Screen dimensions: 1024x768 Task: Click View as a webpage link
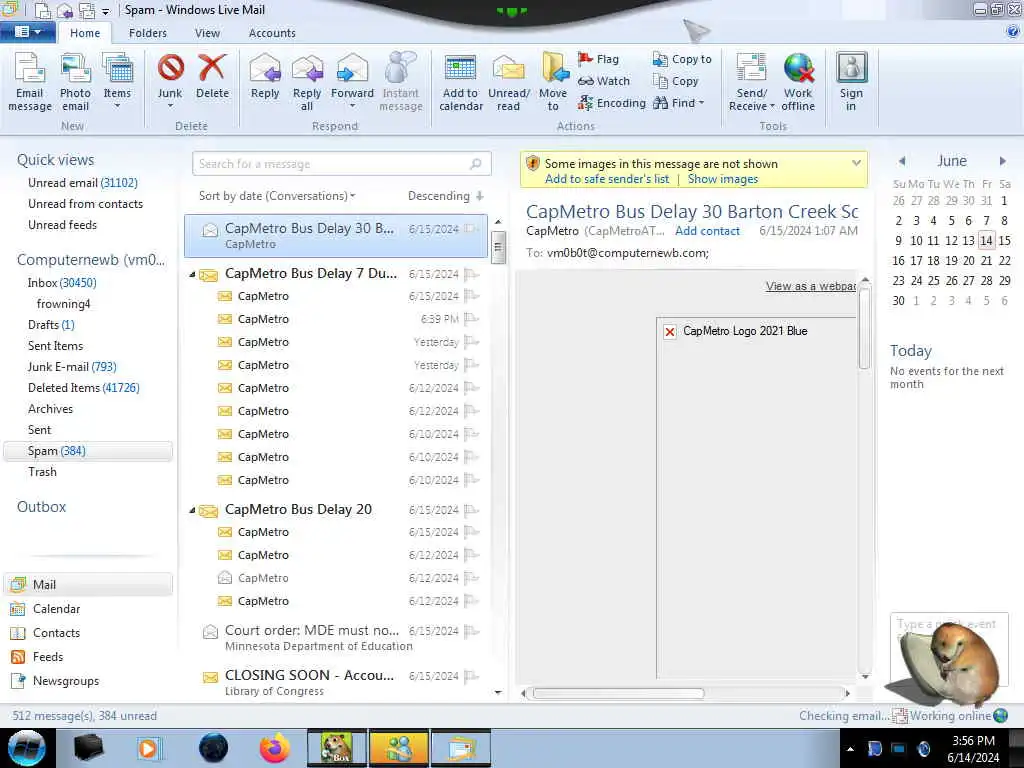(x=810, y=286)
